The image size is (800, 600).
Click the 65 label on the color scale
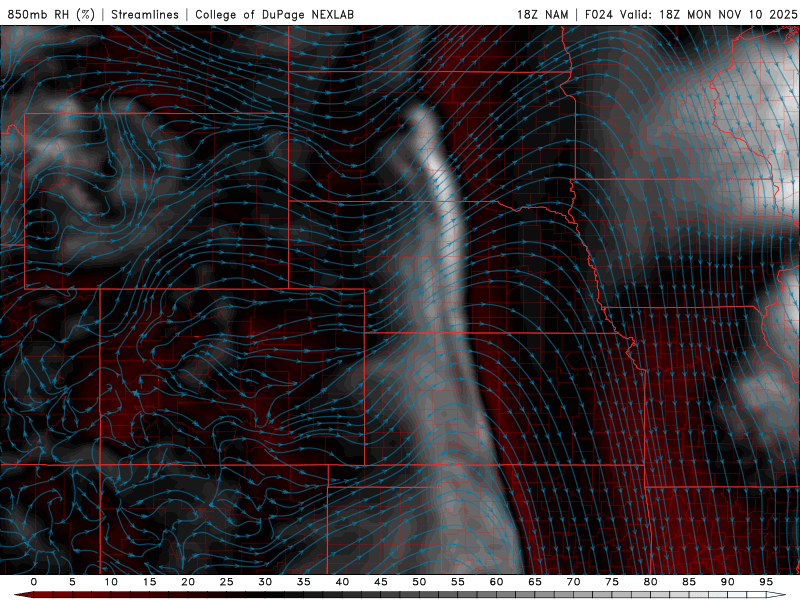pyautogui.click(x=535, y=582)
